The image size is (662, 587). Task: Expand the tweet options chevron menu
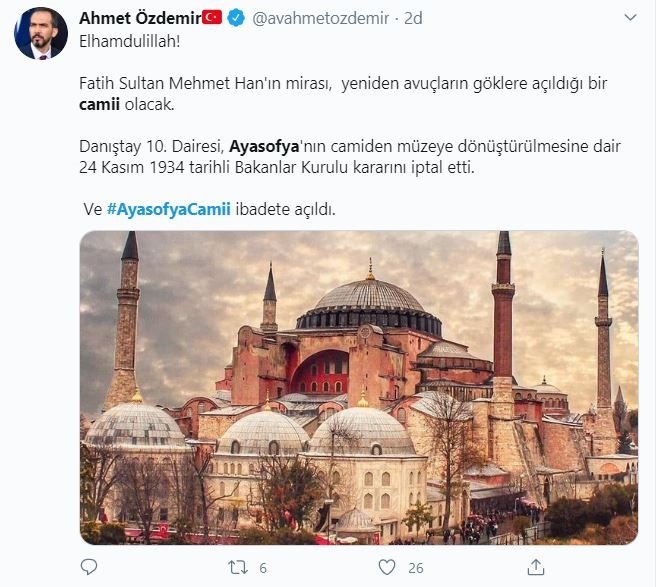tap(630, 17)
